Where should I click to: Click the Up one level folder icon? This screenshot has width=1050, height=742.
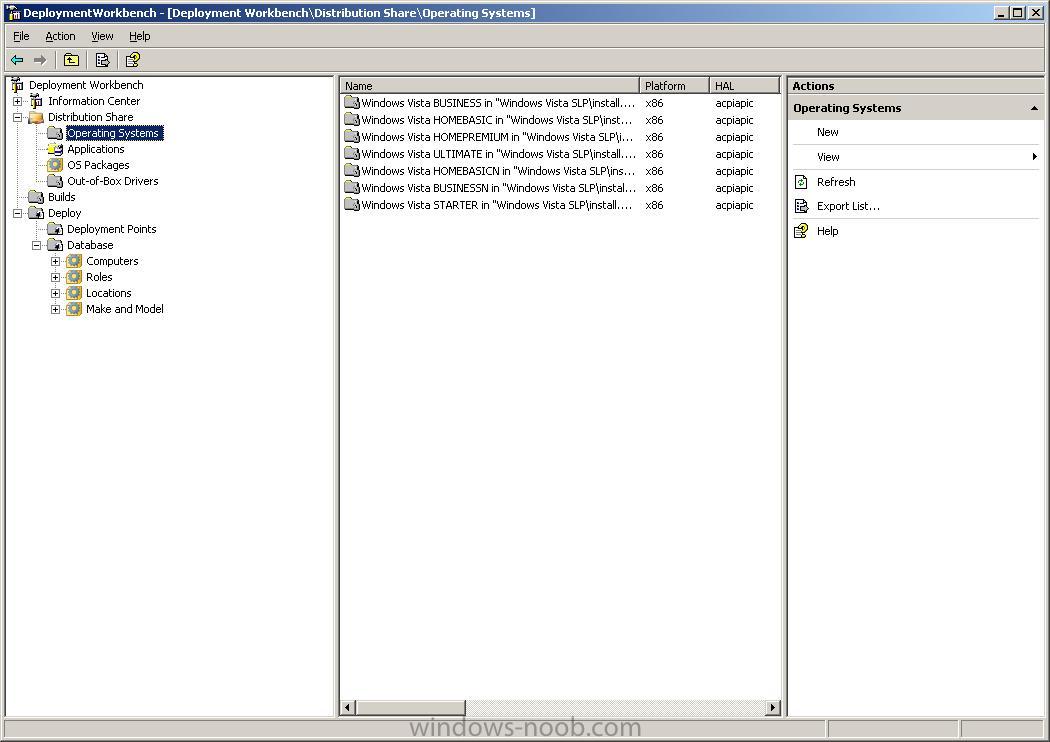pyautogui.click(x=71, y=60)
